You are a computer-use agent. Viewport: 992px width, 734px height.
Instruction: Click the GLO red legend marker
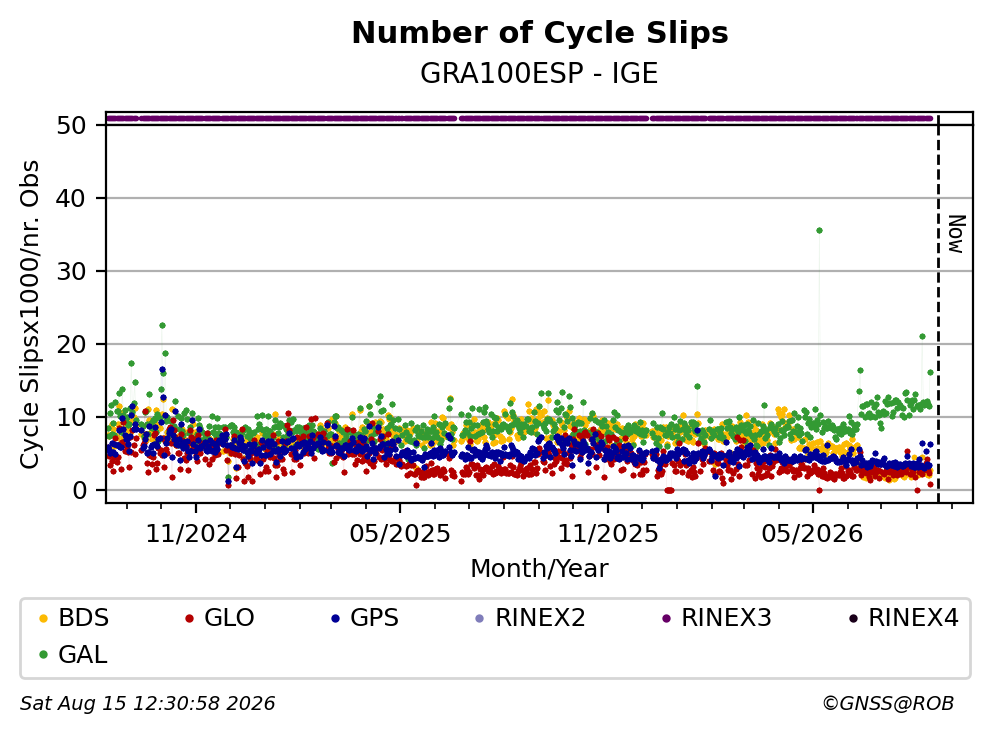(x=189, y=618)
